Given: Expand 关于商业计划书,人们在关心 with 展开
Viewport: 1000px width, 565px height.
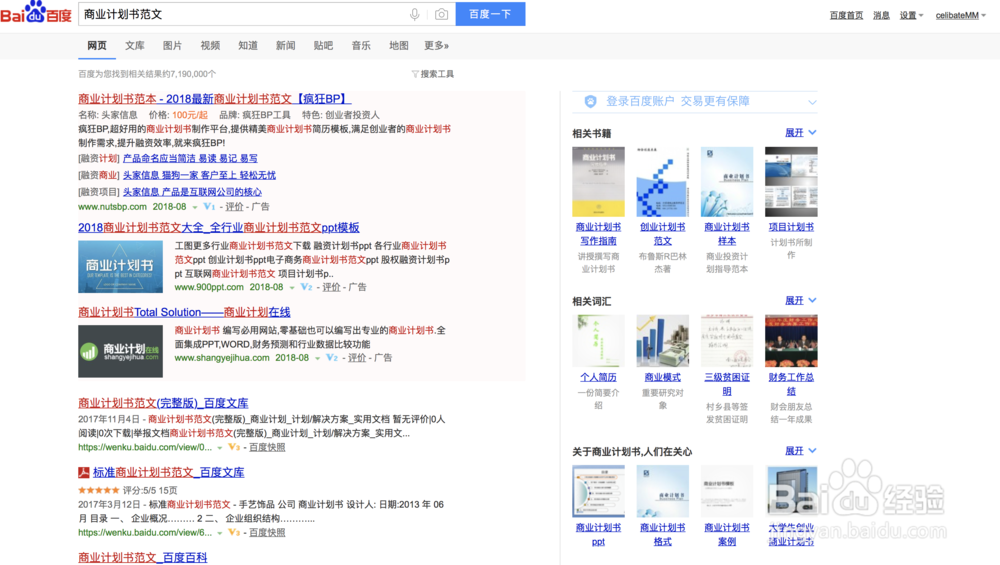Looking at the screenshot, I should tap(800, 451).
